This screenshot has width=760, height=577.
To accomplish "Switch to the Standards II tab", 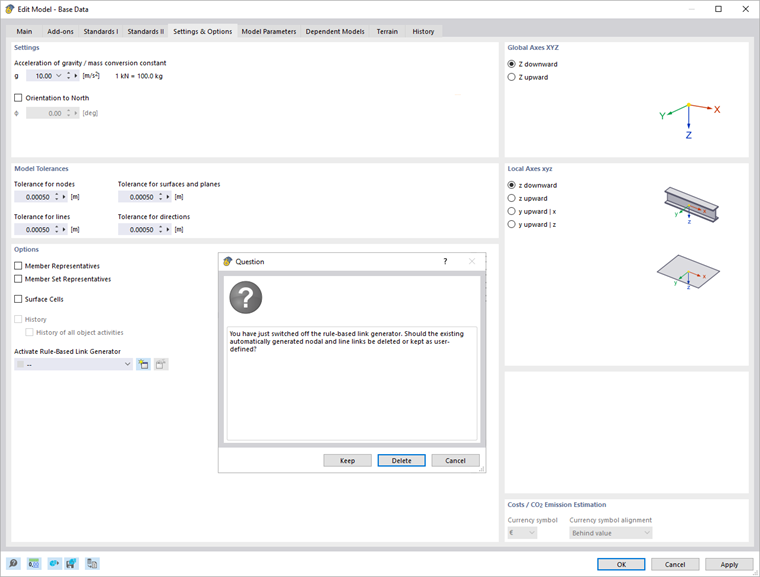I will coord(145,32).
